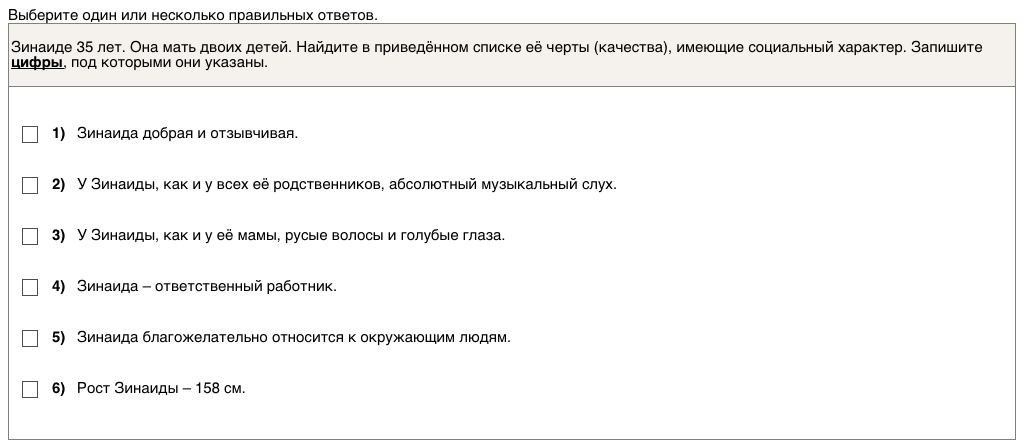Click the instruction "Выберите один или несколько правильных ответов"
This screenshot has height=448, width=1024.
click(193, 16)
